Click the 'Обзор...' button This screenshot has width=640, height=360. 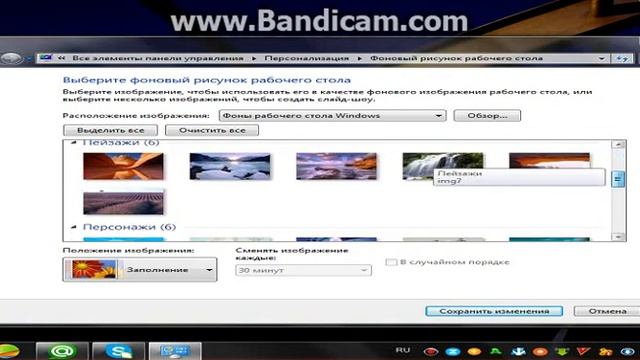pos(487,116)
